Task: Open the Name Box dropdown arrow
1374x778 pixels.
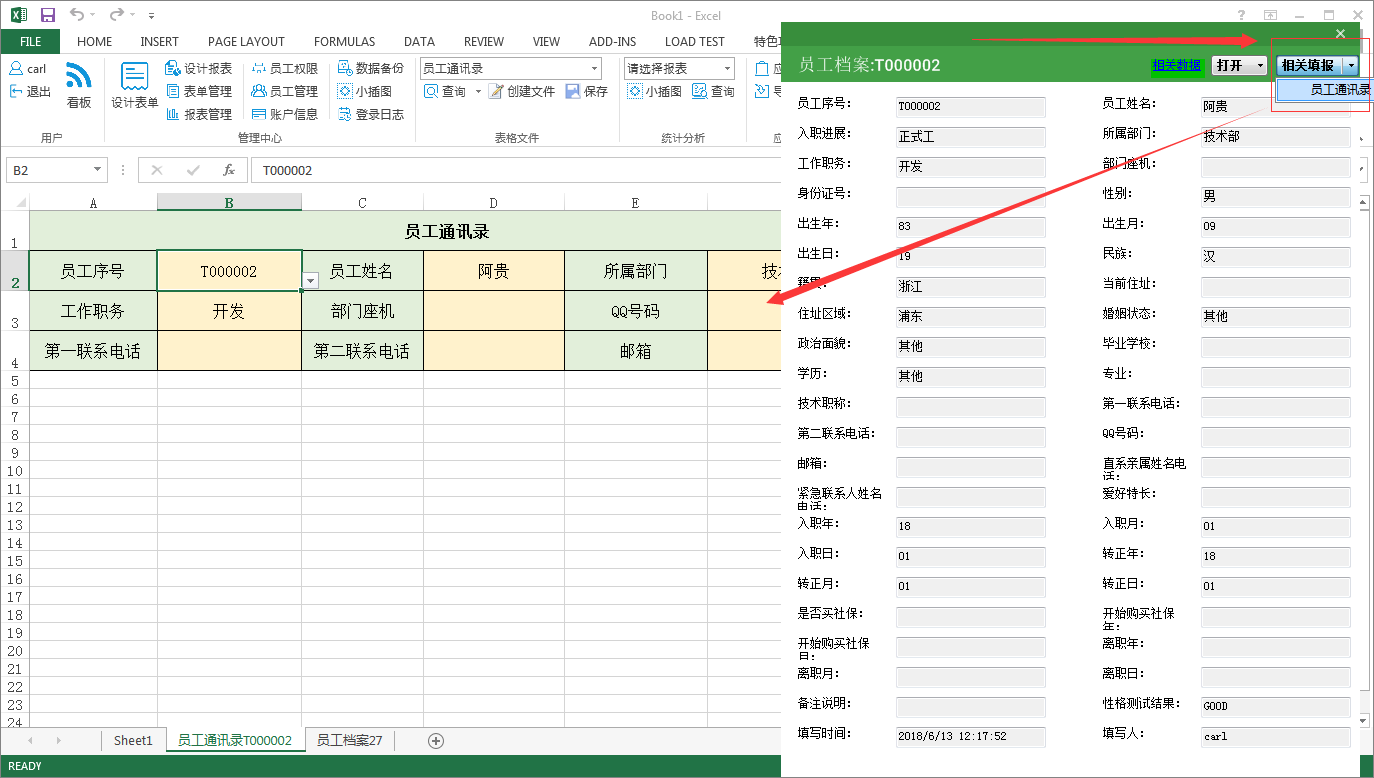Action: point(97,171)
